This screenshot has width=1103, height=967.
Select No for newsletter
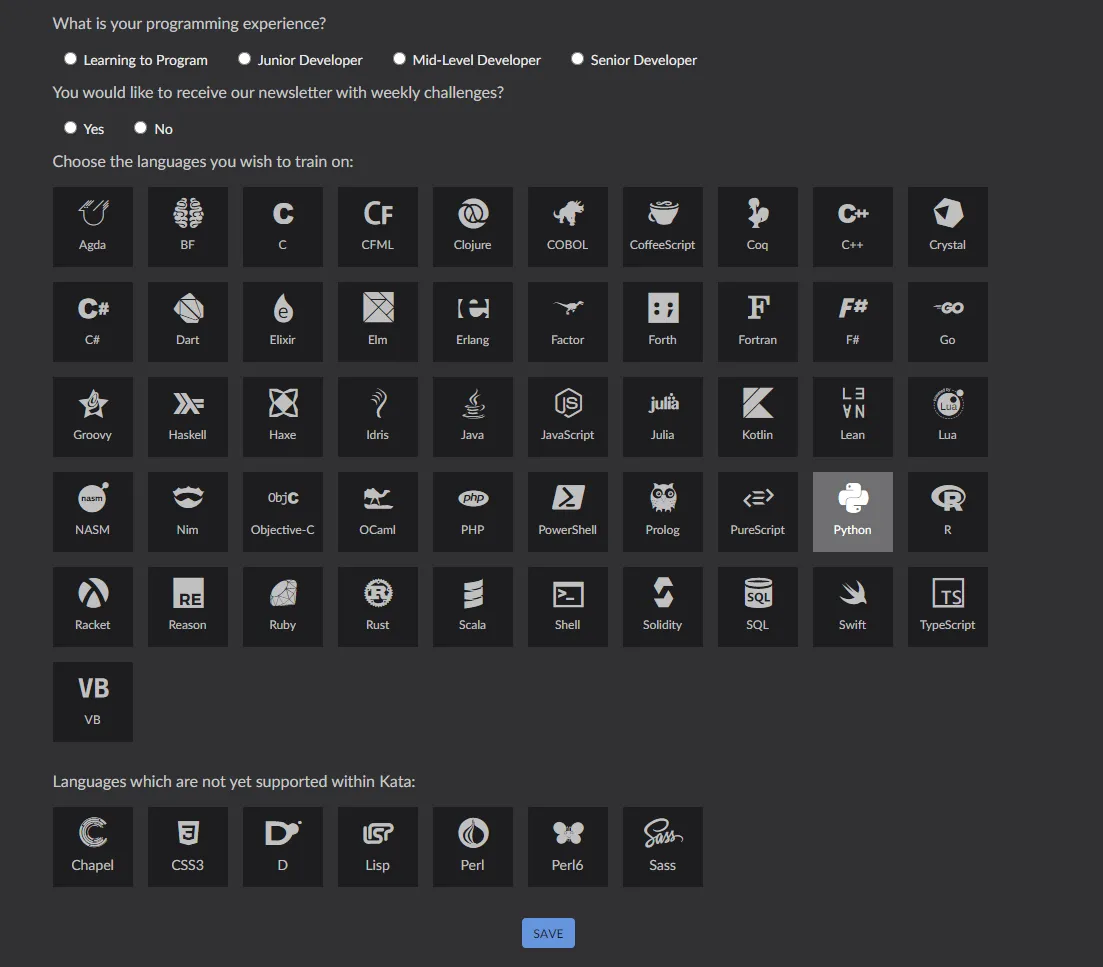141,128
